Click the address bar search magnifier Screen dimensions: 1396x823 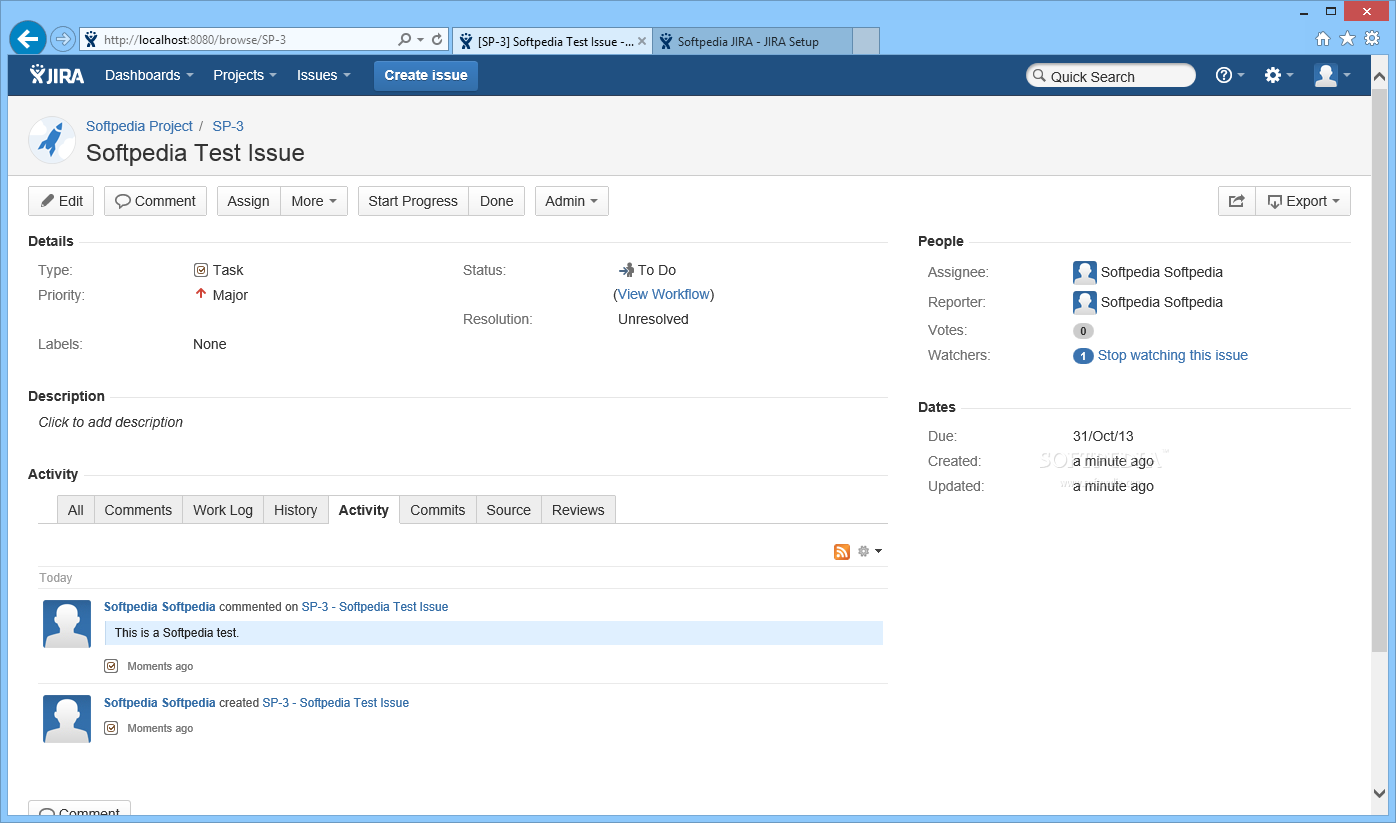(404, 40)
